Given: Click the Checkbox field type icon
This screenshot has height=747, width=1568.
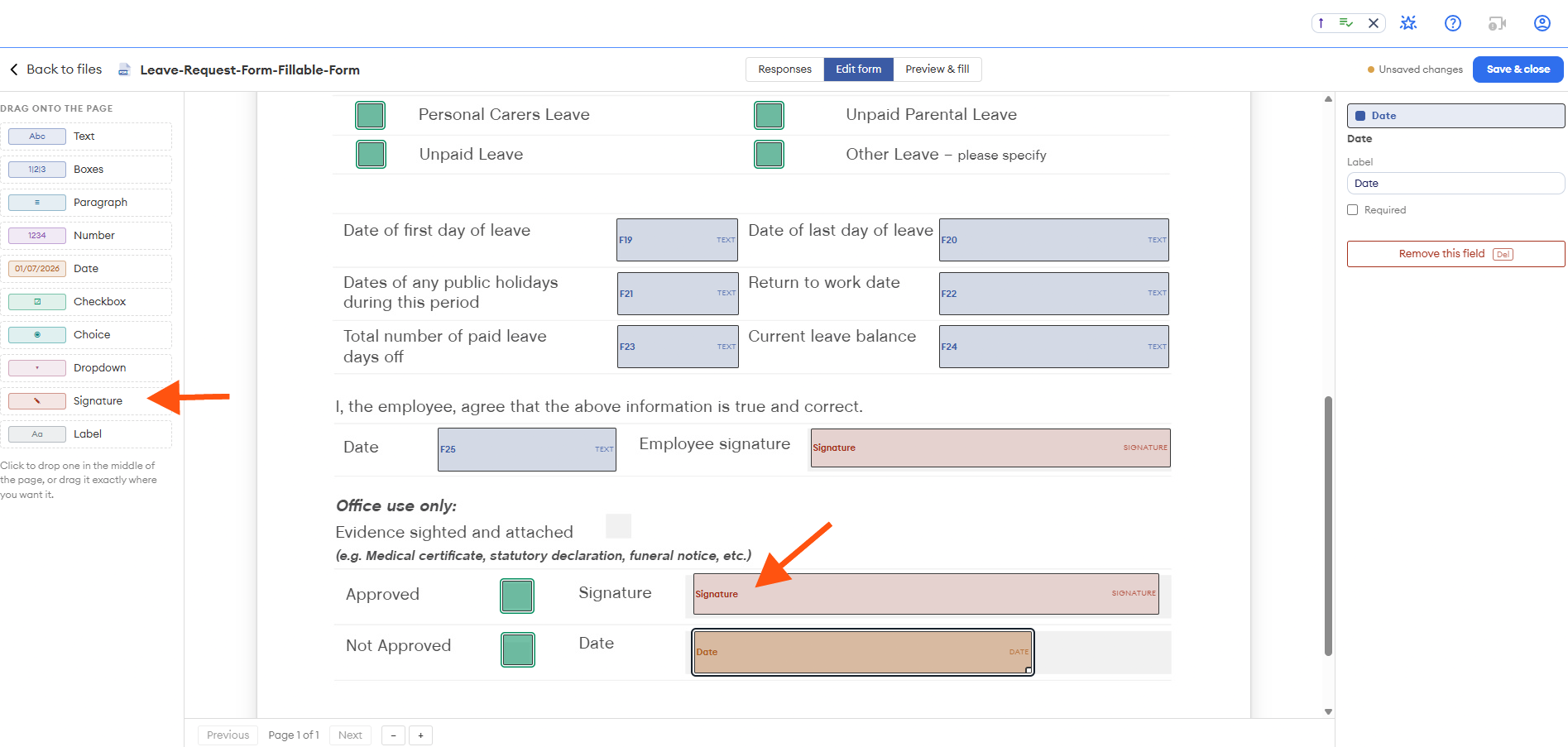Looking at the screenshot, I should click(37, 302).
